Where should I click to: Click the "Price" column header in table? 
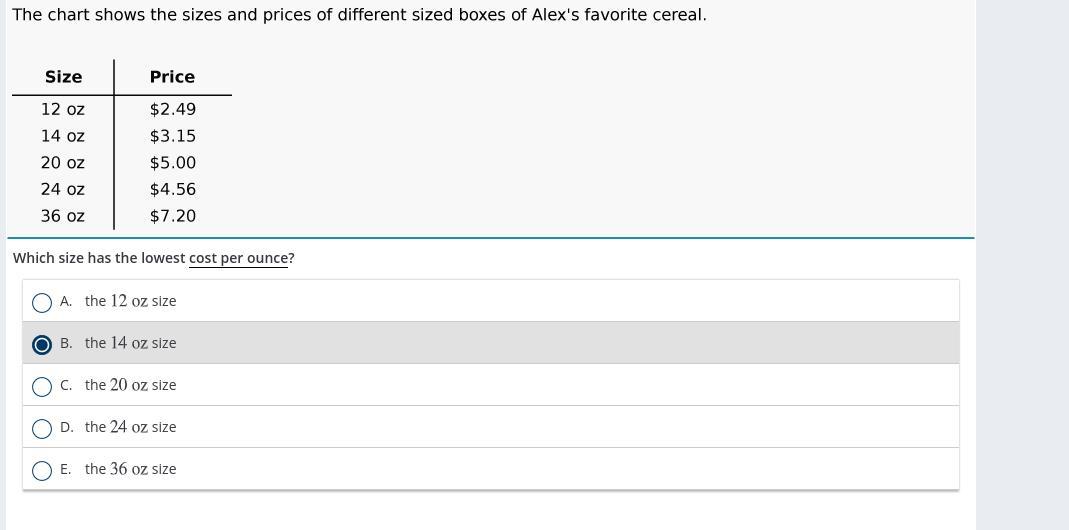[172, 77]
